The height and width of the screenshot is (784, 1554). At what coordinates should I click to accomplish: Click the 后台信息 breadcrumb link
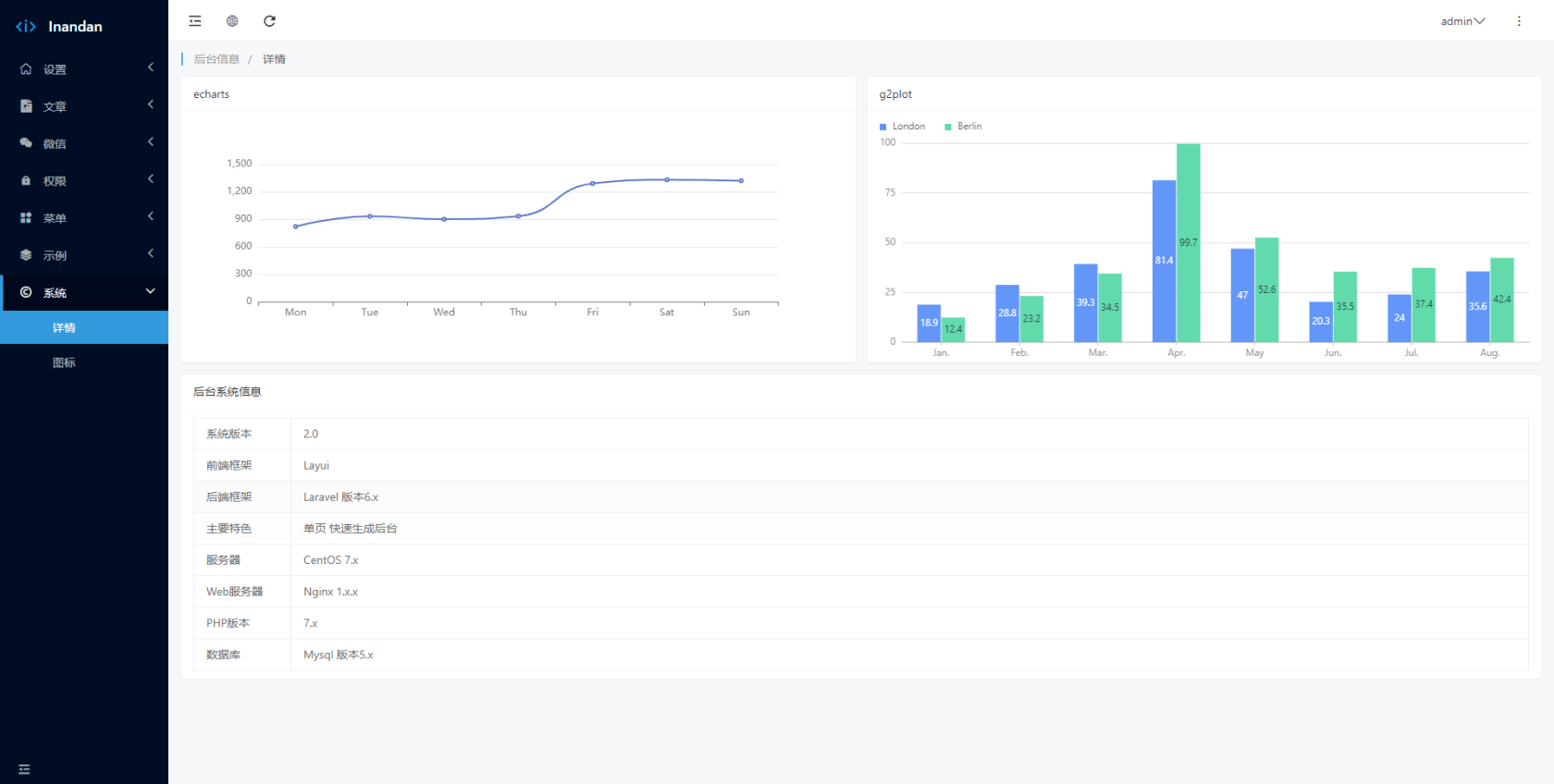point(216,59)
